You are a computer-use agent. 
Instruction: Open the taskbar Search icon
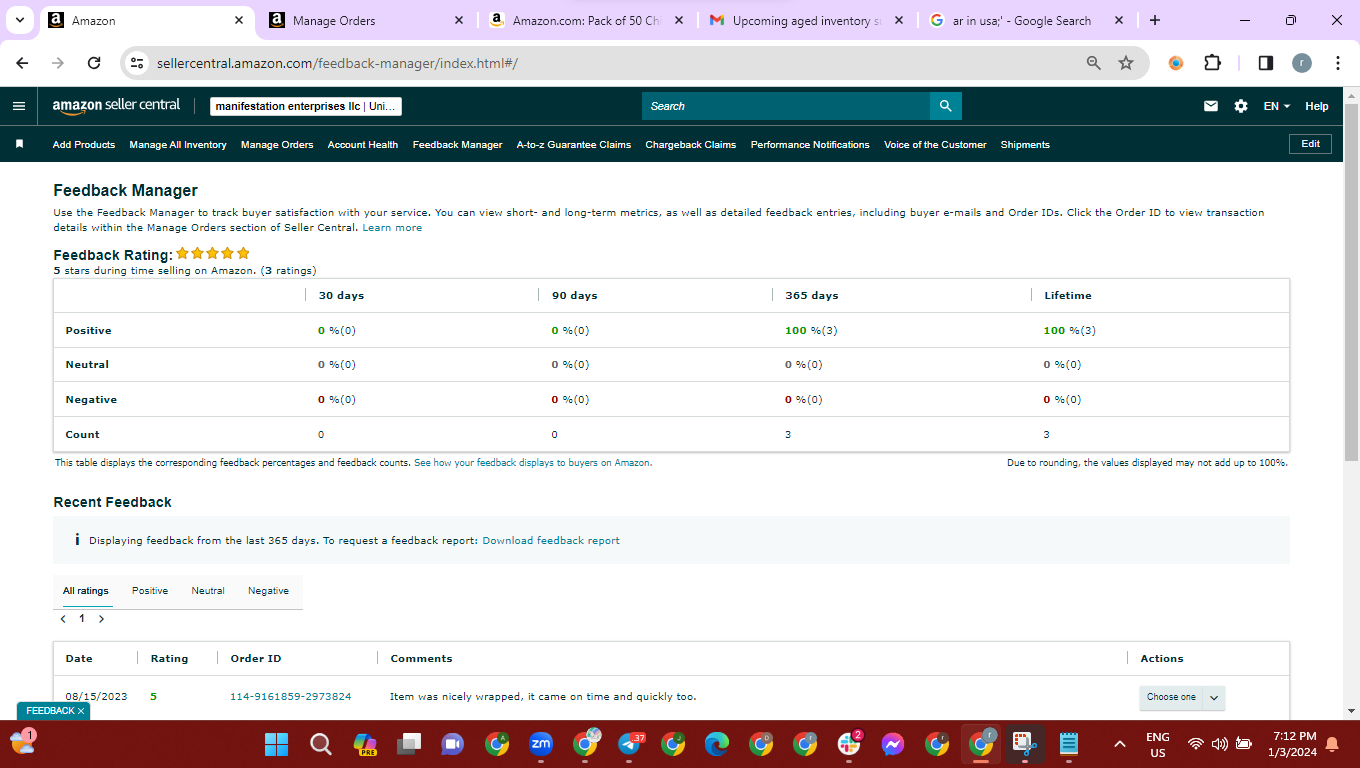320,744
